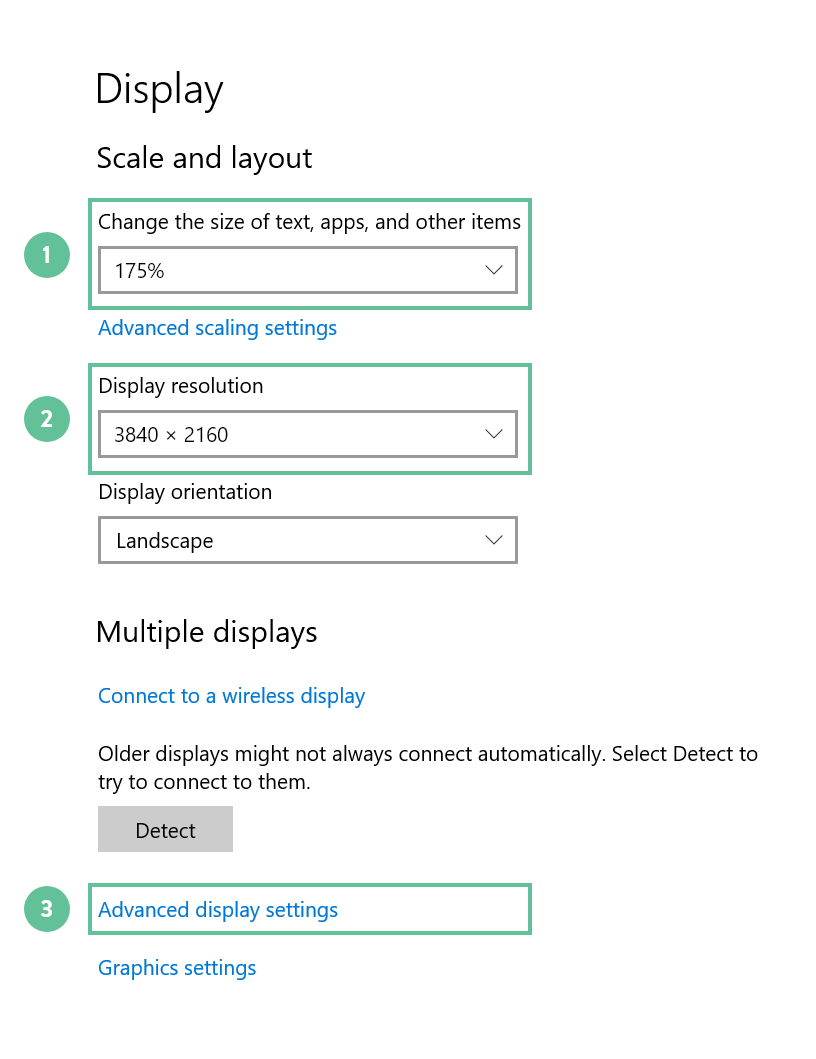816x1059 pixels.
Task: Expand the dropdown showing Landscape
Action: click(307, 540)
